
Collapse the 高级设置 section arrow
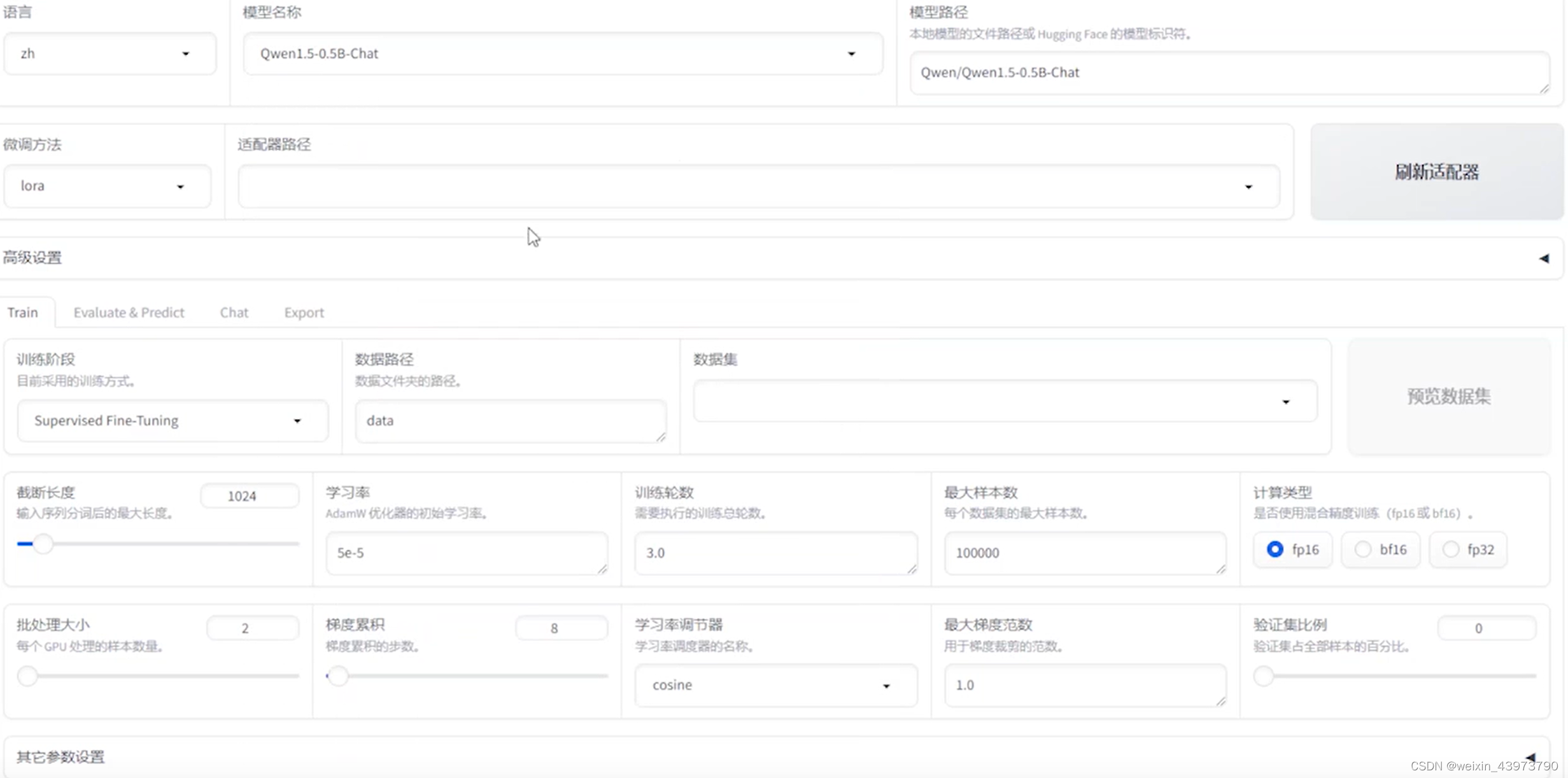click(1543, 258)
